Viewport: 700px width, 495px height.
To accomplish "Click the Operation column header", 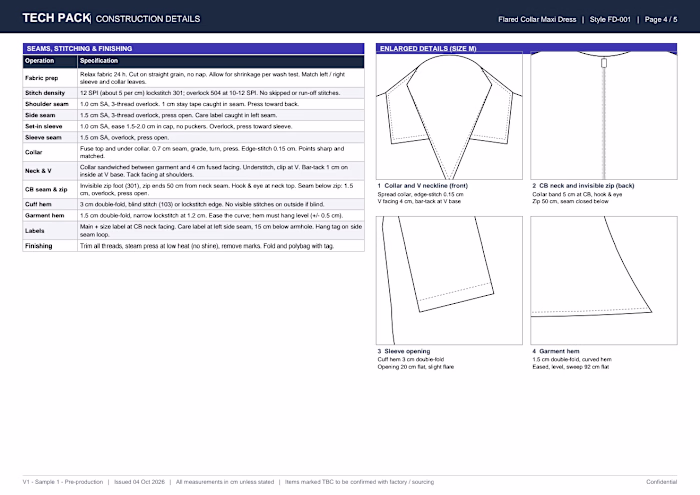I will click(x=40, y=61).
